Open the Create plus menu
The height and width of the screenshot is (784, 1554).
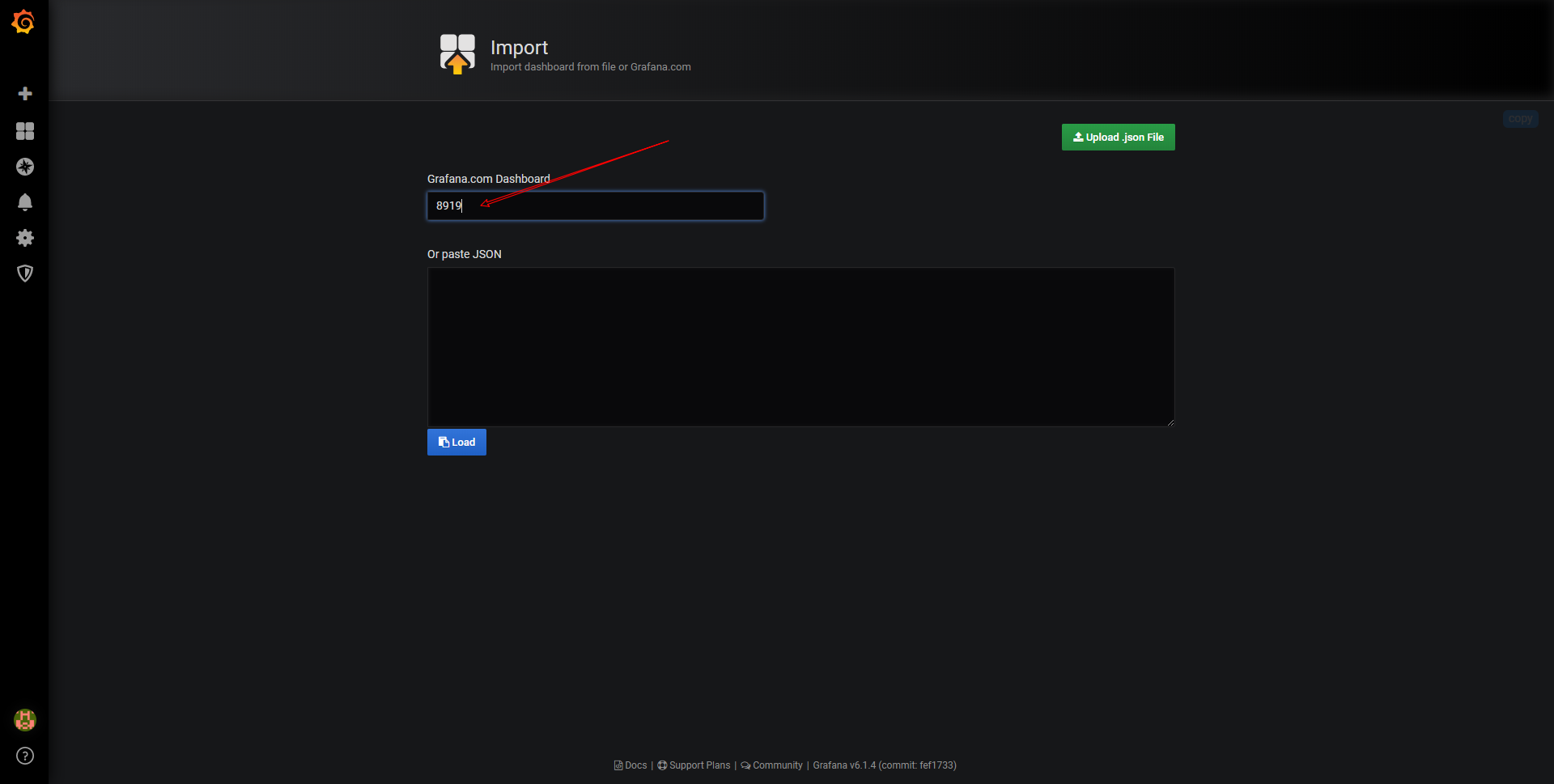tap(25, 94)
